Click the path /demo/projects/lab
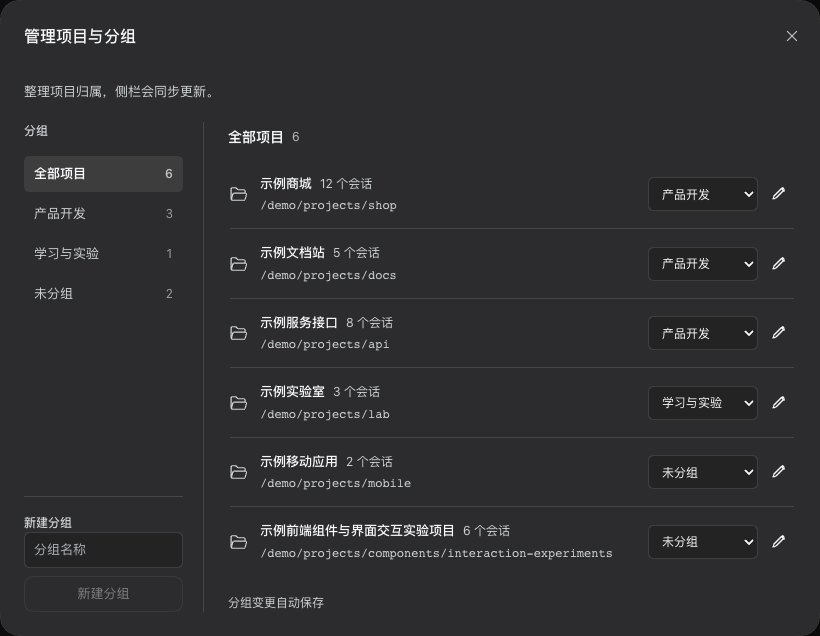This screenshot has width=820, height=636. click(x=325, y=414)
